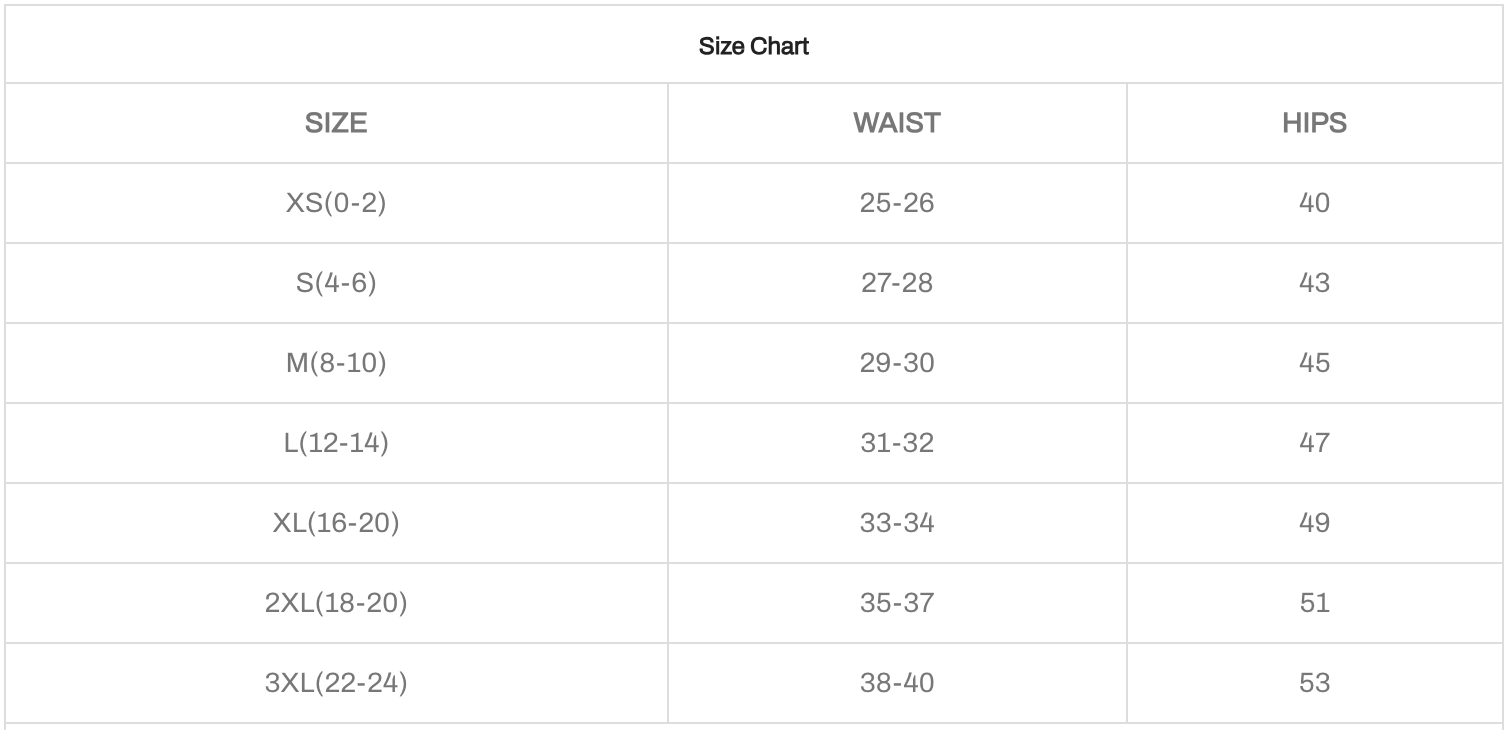
Task: Click the HIPS column header
Action: click(1314, 123)
